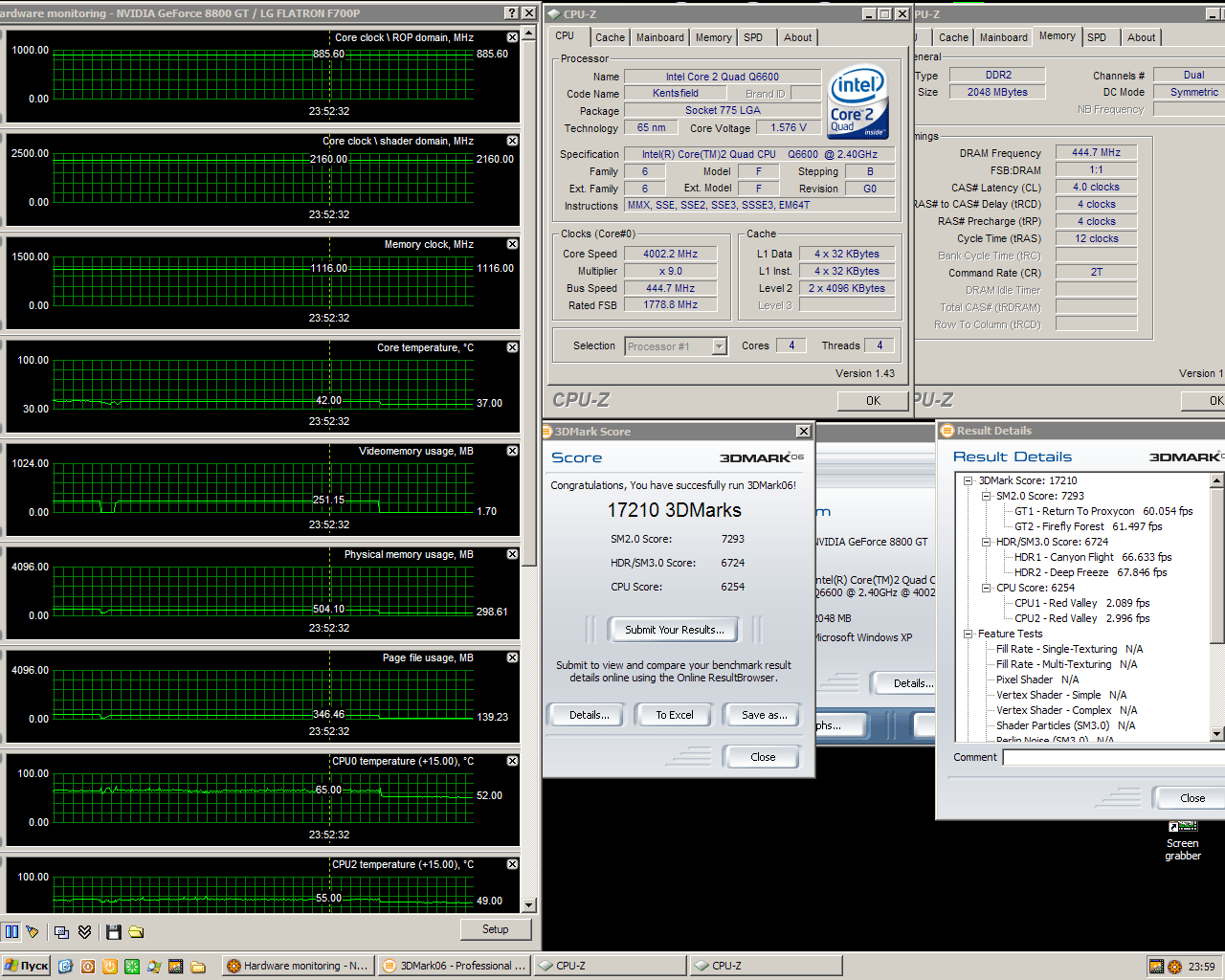Select the Mainboard tab in front CPU-Z
The image size is (1225, 980).
pyautogui.click(x=660, y=37)
